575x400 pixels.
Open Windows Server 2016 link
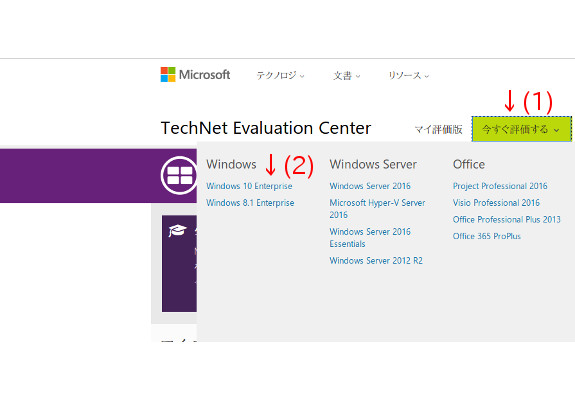370,186
